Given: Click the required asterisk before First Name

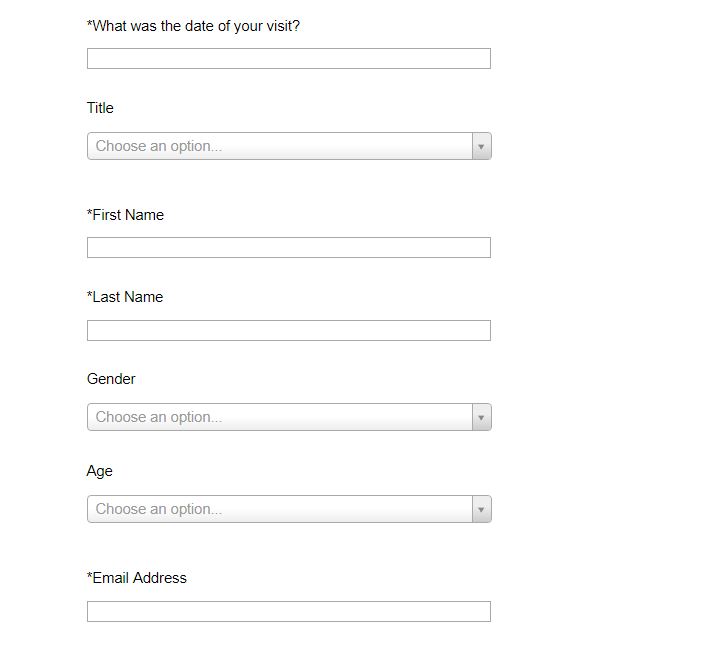Looking at the screenshot, I should click(90, 214).
